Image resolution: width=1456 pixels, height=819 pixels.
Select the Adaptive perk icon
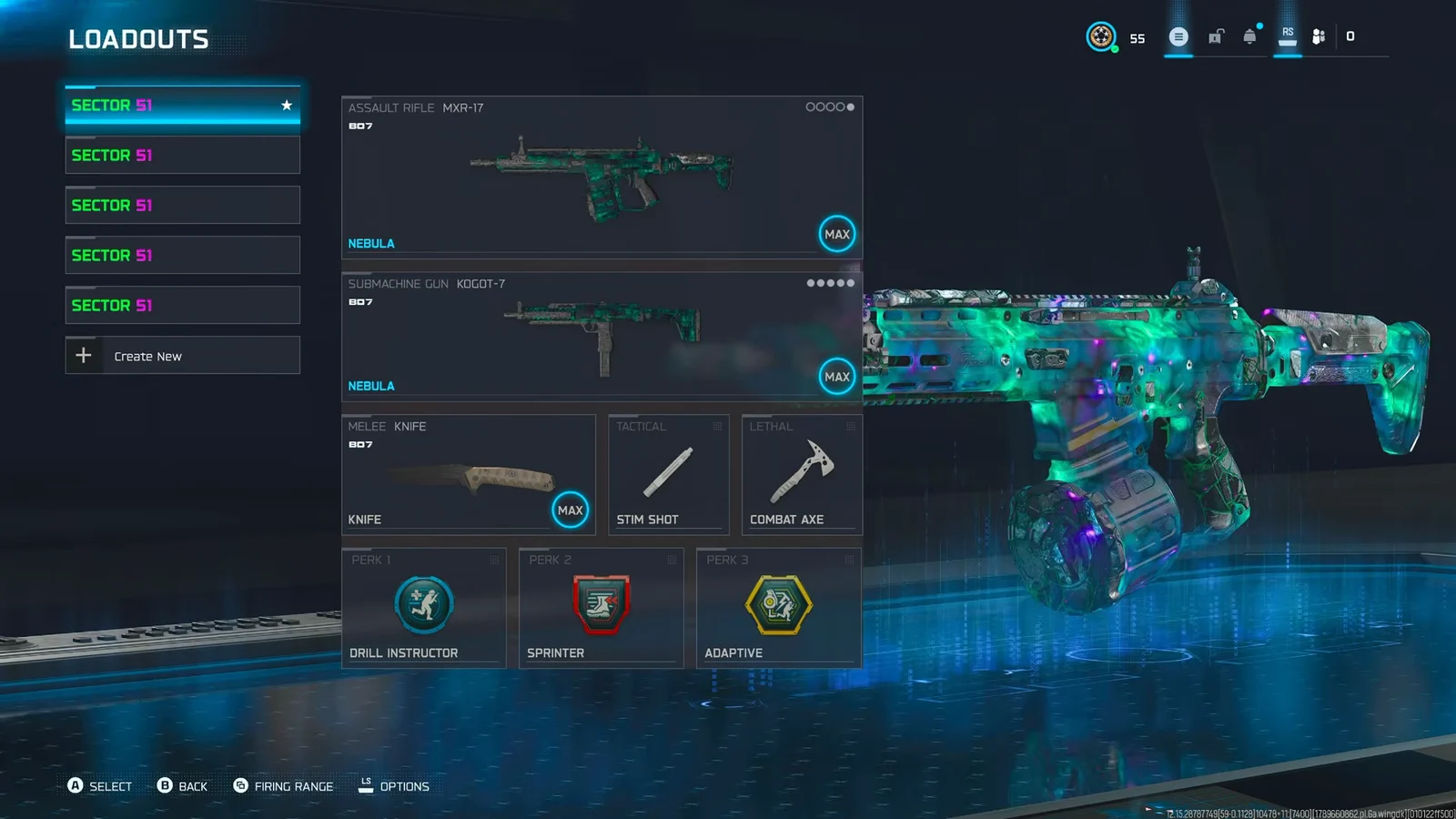point(779,604)
